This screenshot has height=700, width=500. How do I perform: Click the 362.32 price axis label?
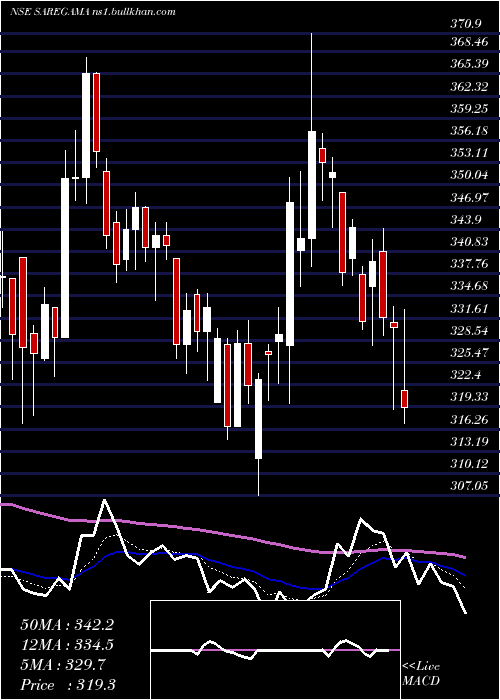pyautogui.click(x=470, y=87)
